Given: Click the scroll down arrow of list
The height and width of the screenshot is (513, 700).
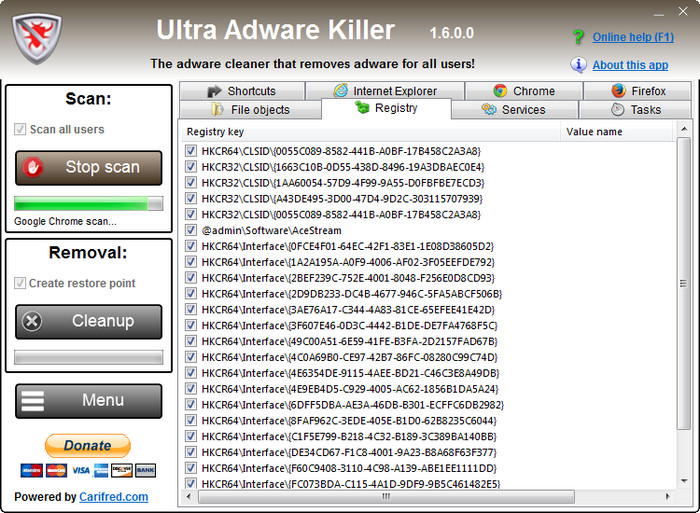Looking at the screenshot, I should coord(683,481).
